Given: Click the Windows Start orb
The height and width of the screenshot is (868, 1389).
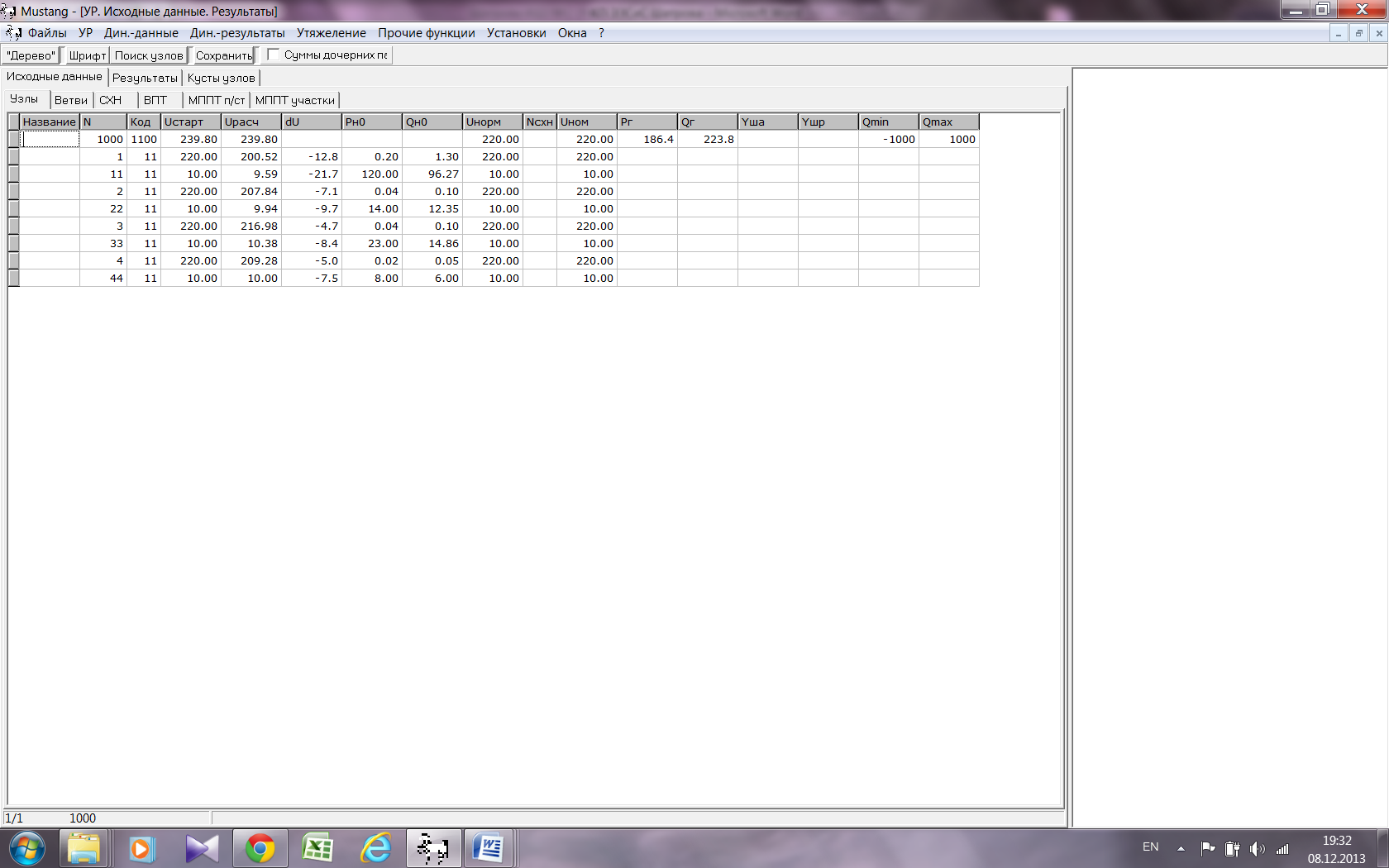Looking at the screenshot, I should coord(26,848).
